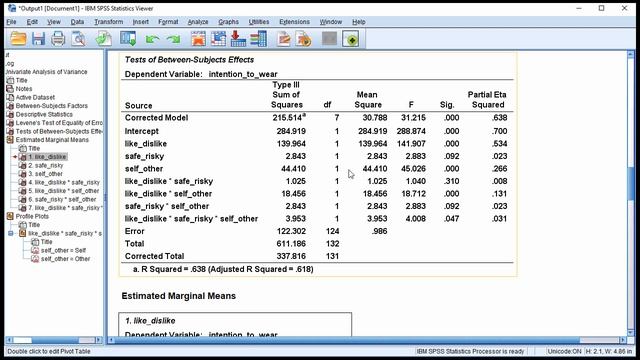This screenshot has width=640, height=360.
Task: Click the Export output icon
Action: [x=103, y=39]
